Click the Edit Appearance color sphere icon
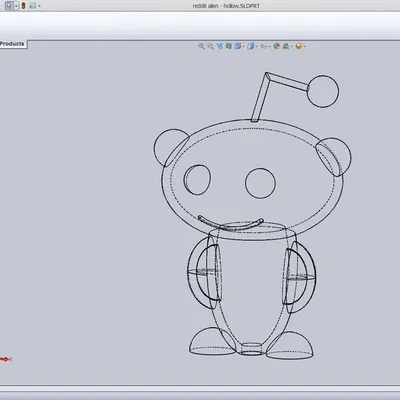This screenshot has width=400, height=400. pos(277,46)
